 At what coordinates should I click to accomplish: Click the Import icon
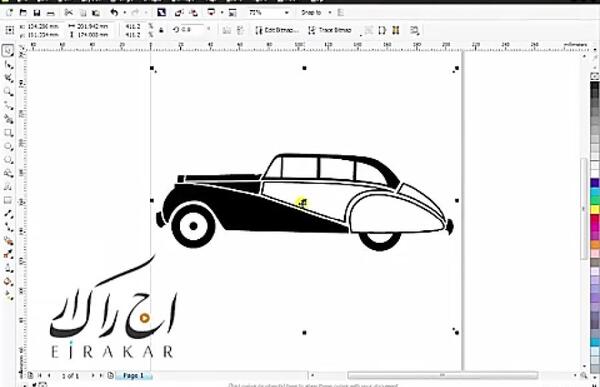click(179, 13)
